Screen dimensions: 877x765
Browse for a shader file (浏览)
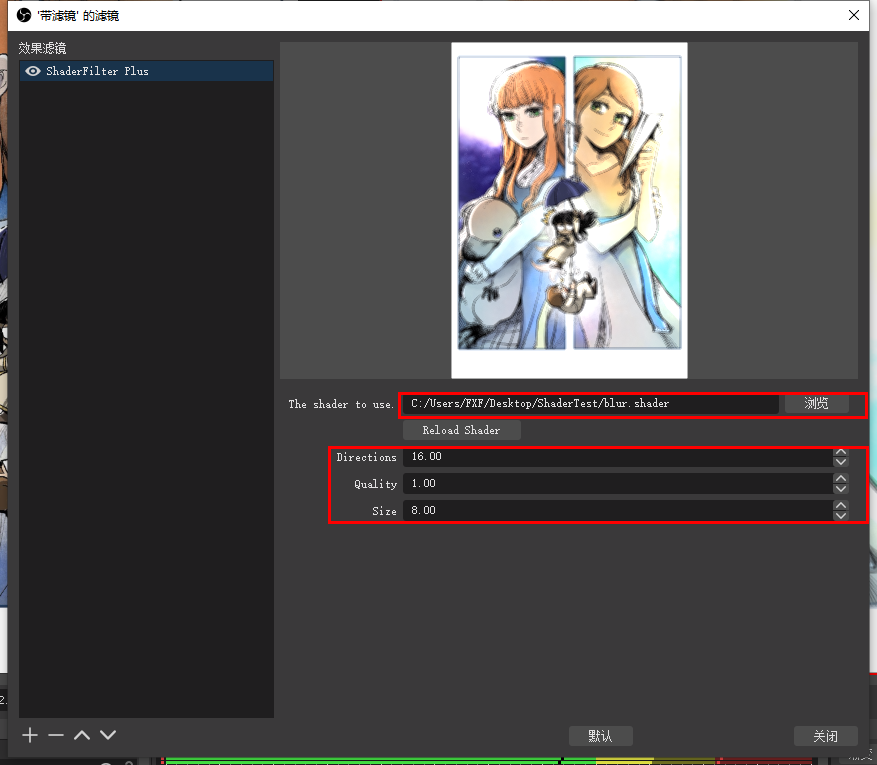pyautogui.click(x=817, y=403)
